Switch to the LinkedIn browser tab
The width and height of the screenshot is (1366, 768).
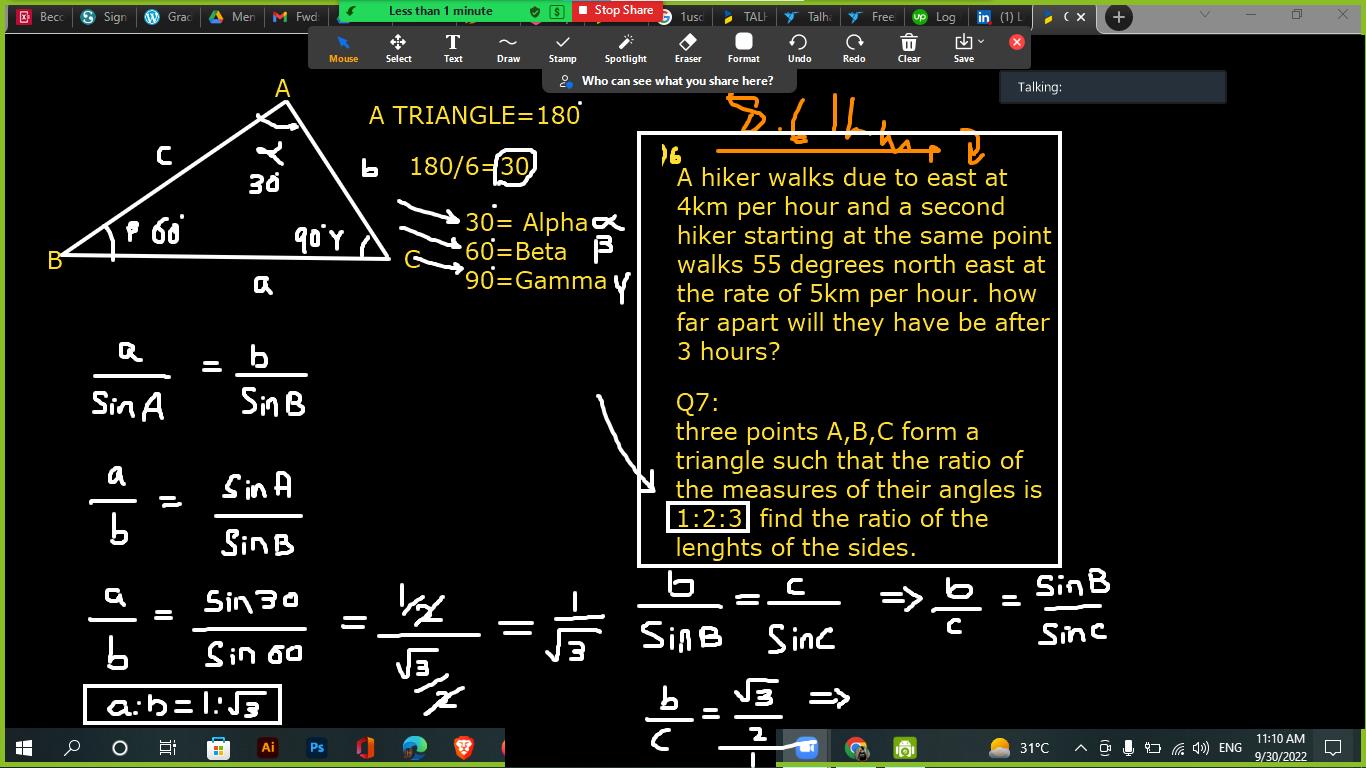coord(999,17)
